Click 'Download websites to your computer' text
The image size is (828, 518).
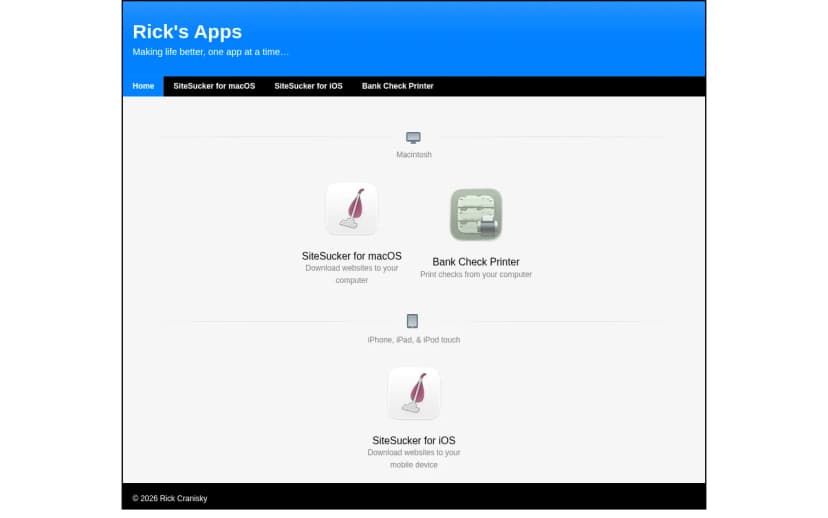pyautogui.click(x=352, y=274)
